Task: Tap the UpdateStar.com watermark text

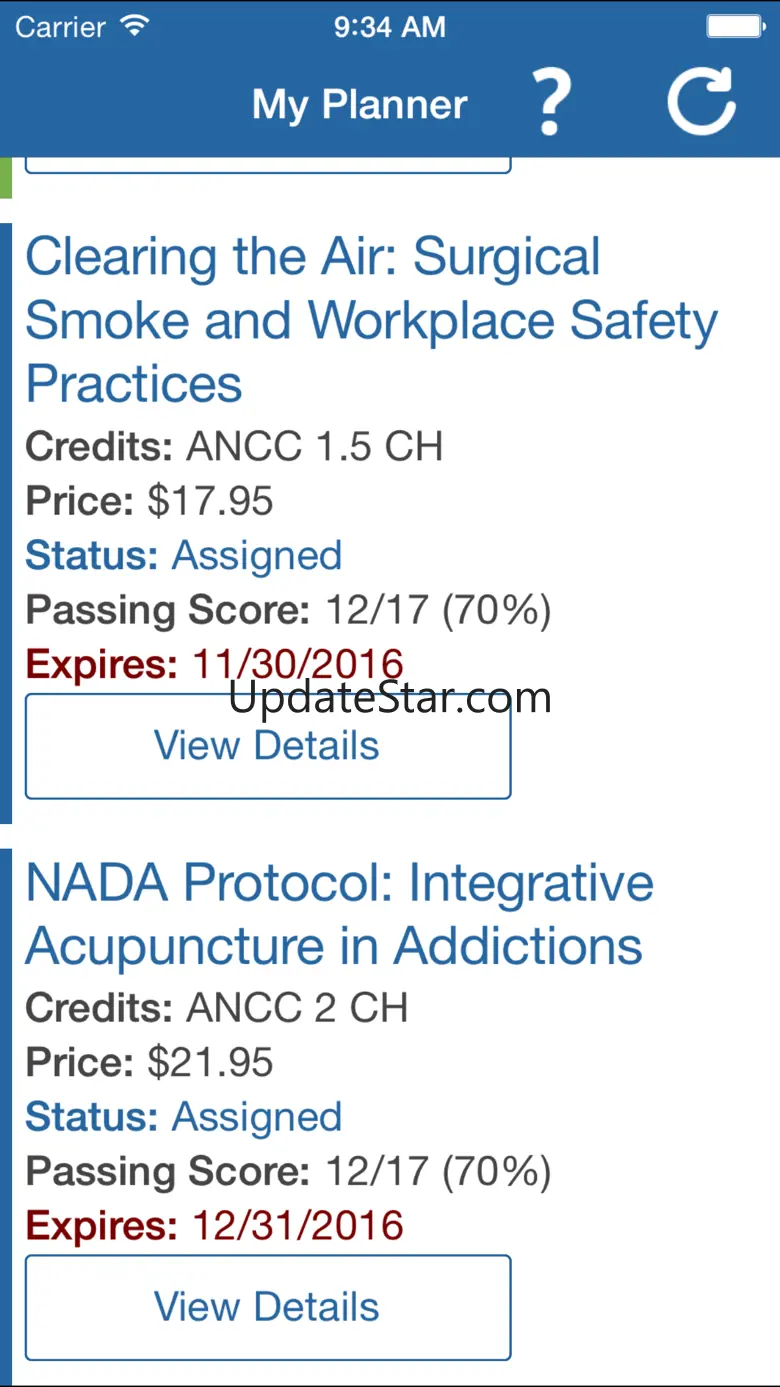Action: pos(390,697)
